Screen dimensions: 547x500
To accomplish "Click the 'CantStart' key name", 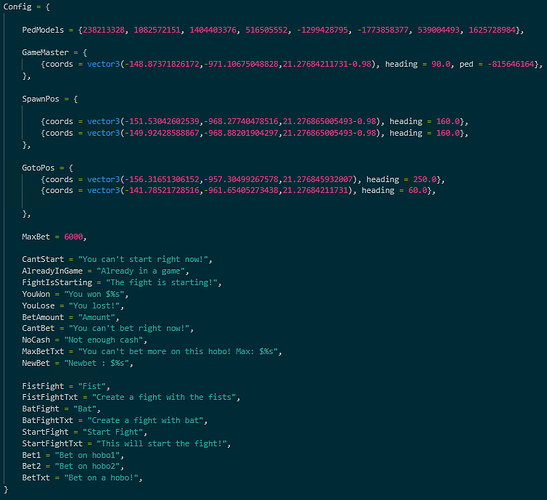I will [43, 259].
